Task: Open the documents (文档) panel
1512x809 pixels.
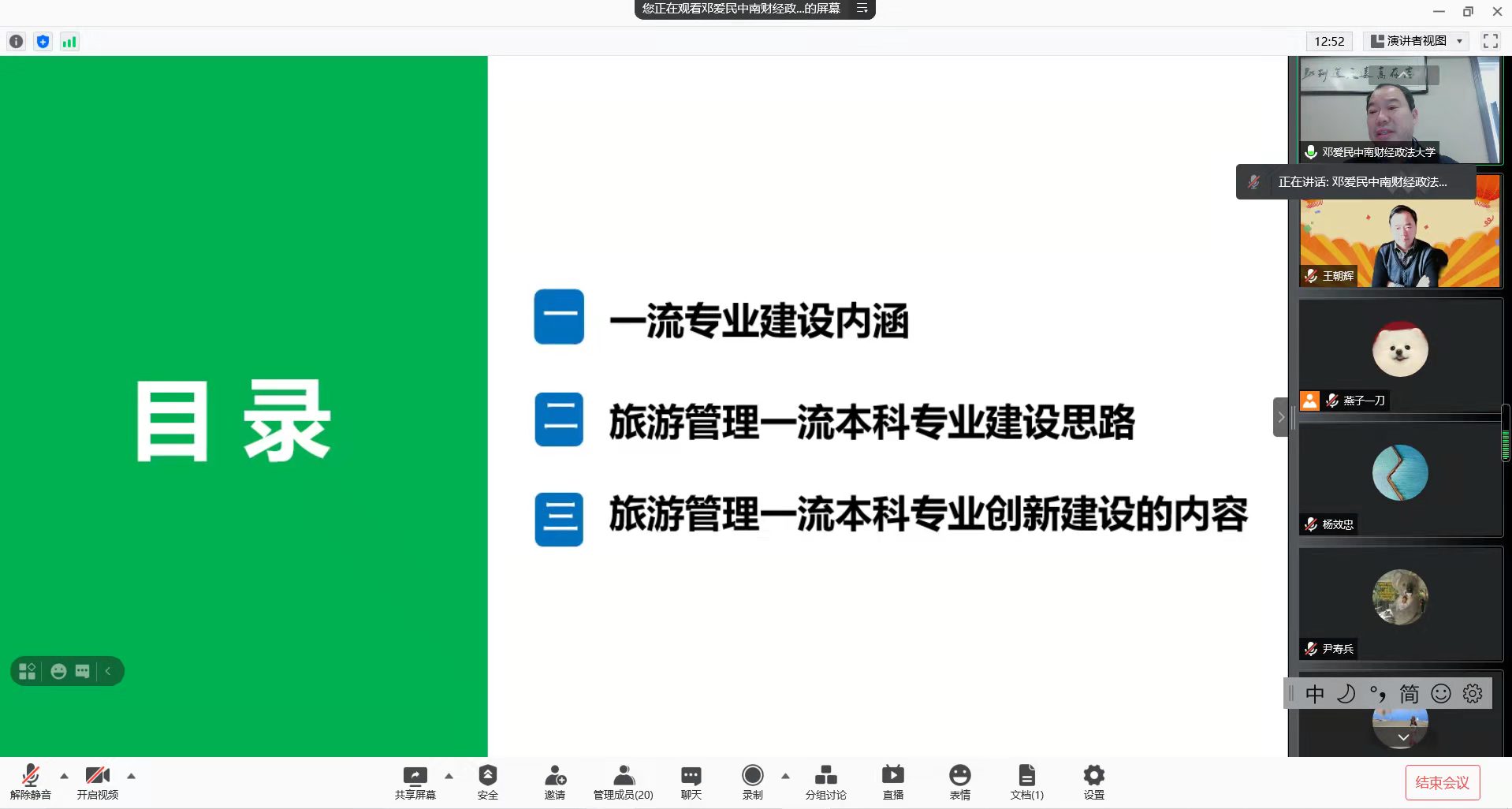Action: point(1026,781)
